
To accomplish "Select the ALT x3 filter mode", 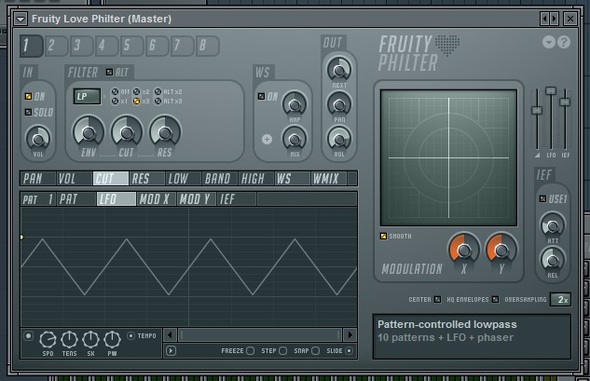I will [158, 101].
